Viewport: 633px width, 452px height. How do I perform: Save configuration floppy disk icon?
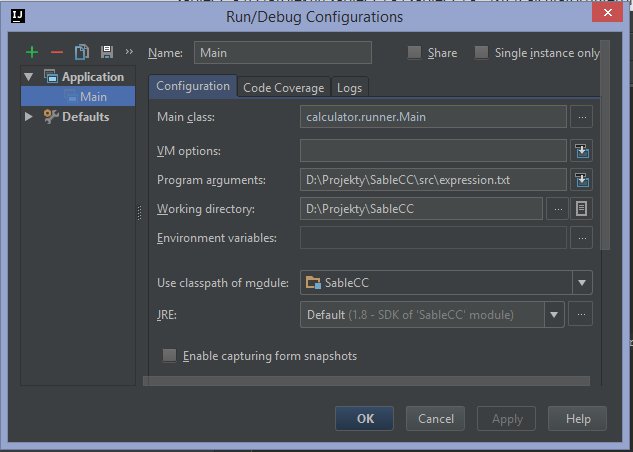pos(107,52)
